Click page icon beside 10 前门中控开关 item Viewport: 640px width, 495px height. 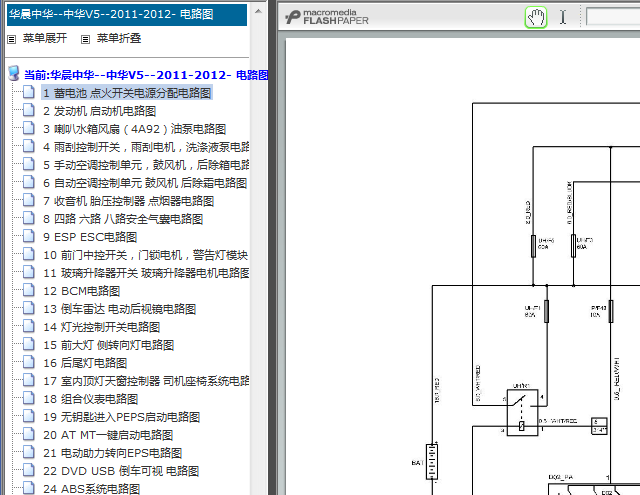pyautogui.click(x=29, y=254)
